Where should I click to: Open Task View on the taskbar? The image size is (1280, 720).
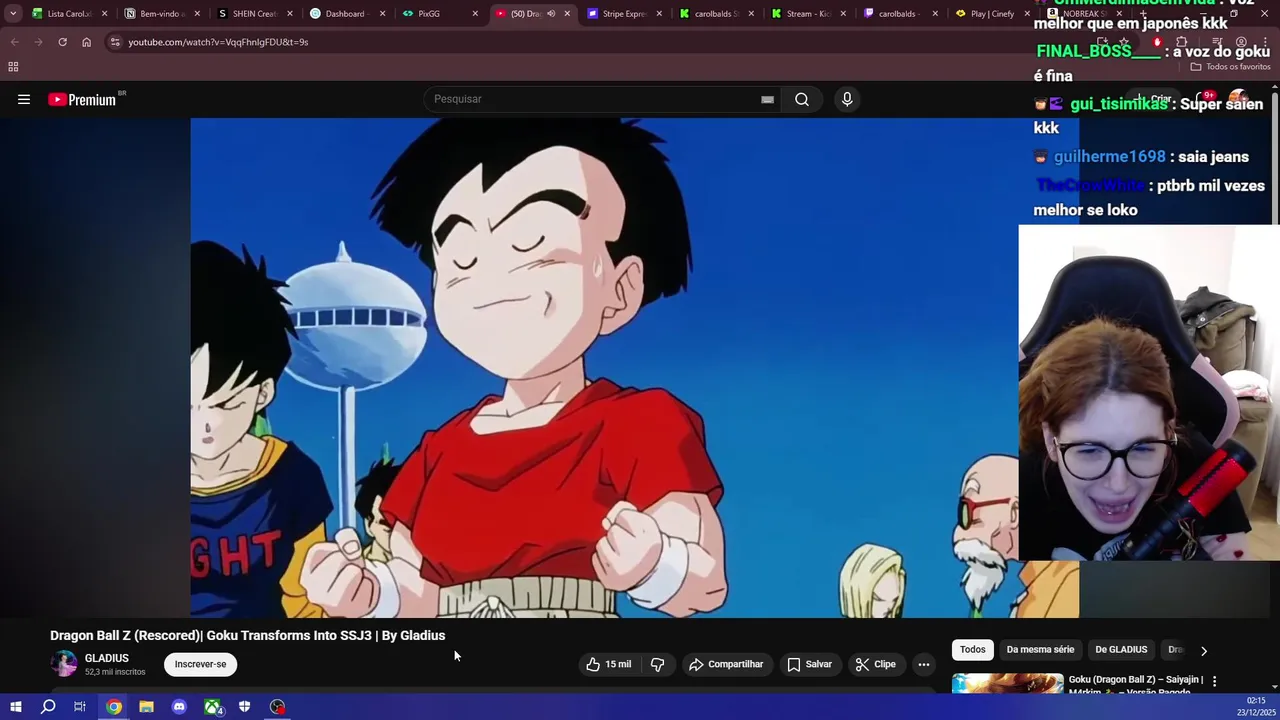80,707
